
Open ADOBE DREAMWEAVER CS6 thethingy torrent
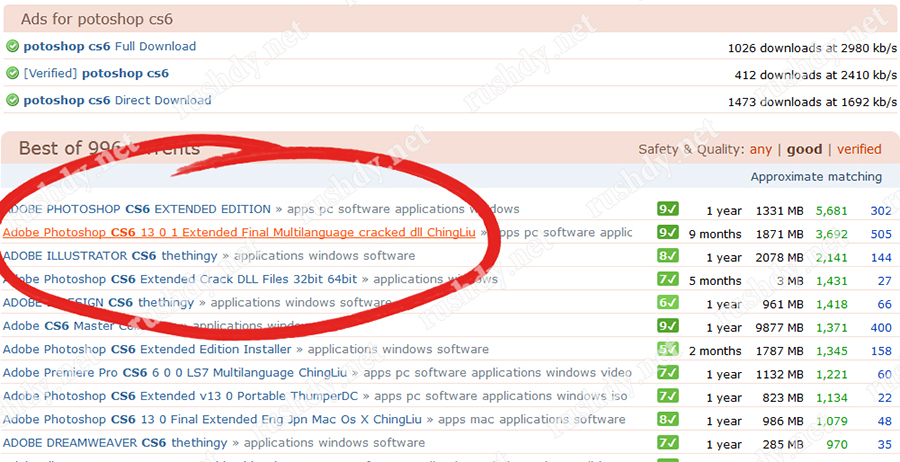[115, 443]
